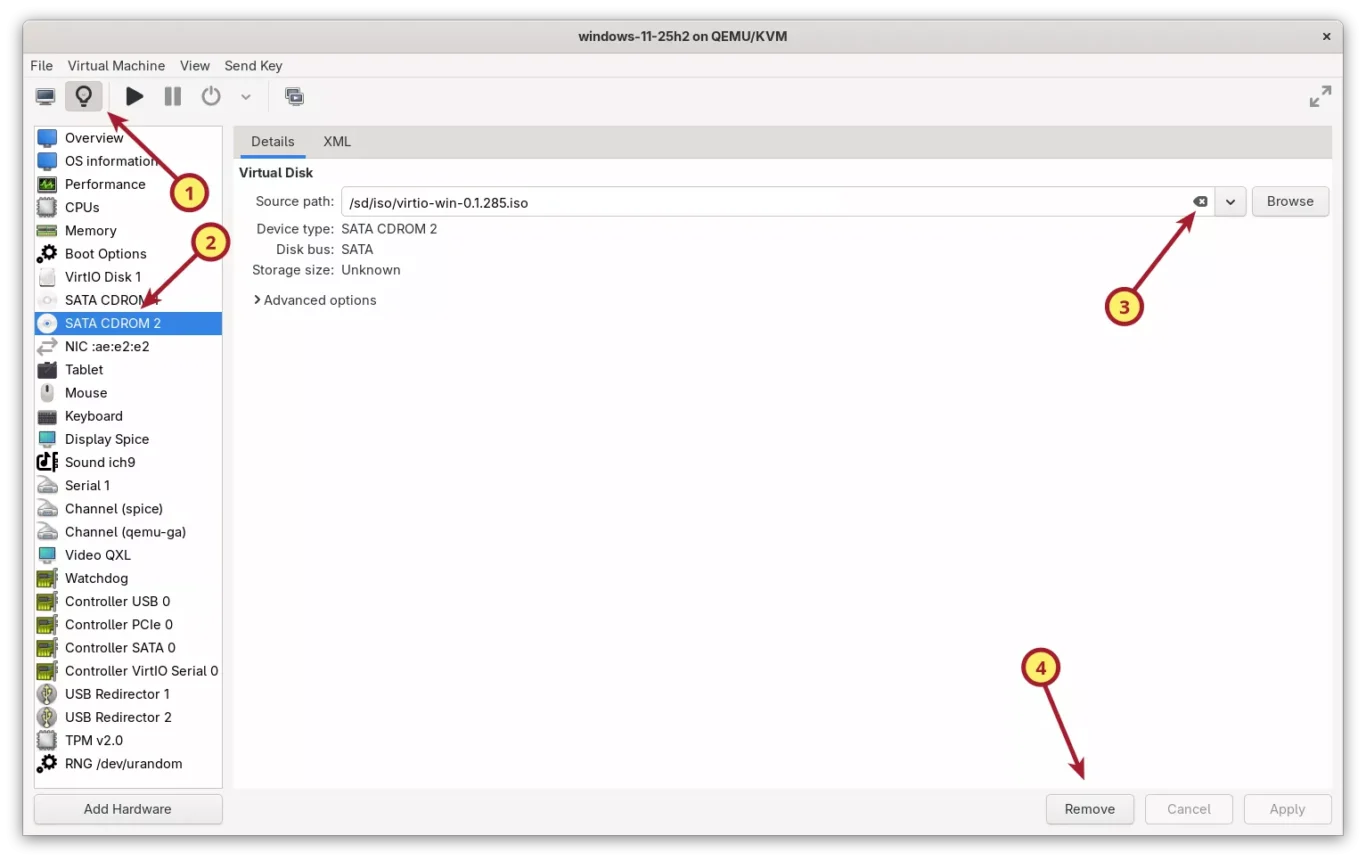
Task: Select Controller USB 0
Action: click(x=128, y=601)
